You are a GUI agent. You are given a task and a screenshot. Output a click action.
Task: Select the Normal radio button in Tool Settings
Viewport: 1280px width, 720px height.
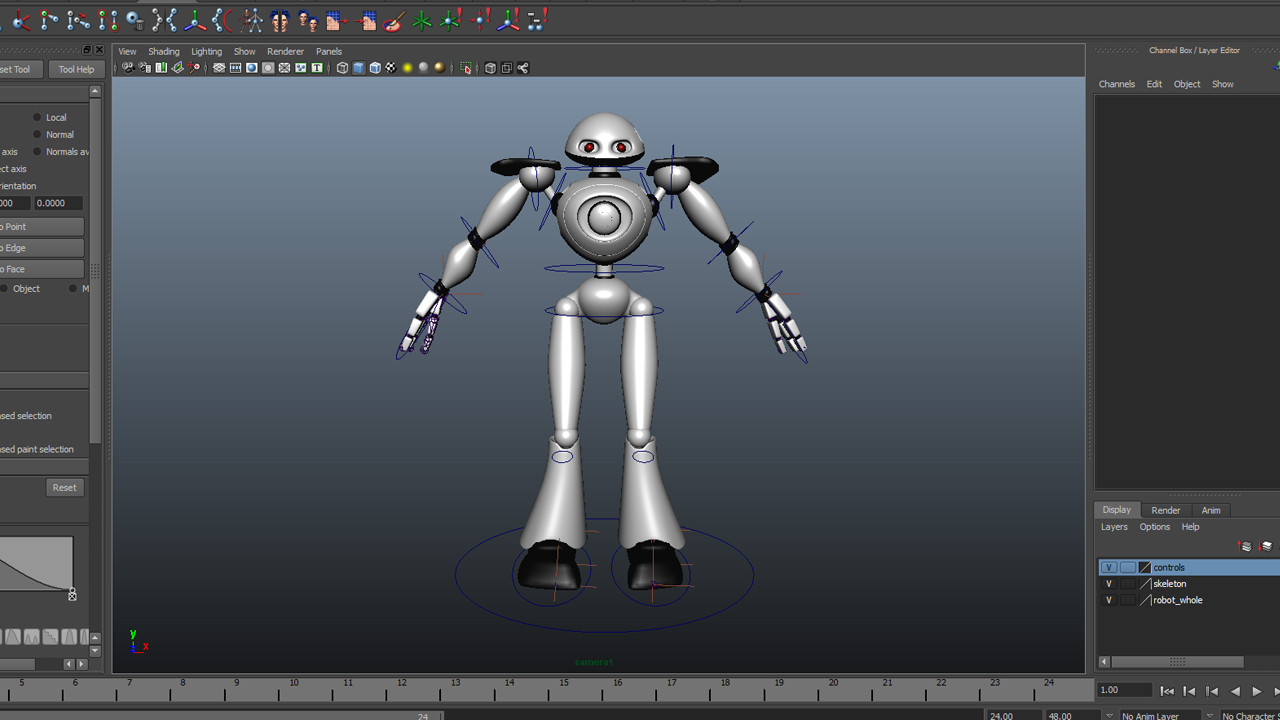pos(36,134)
